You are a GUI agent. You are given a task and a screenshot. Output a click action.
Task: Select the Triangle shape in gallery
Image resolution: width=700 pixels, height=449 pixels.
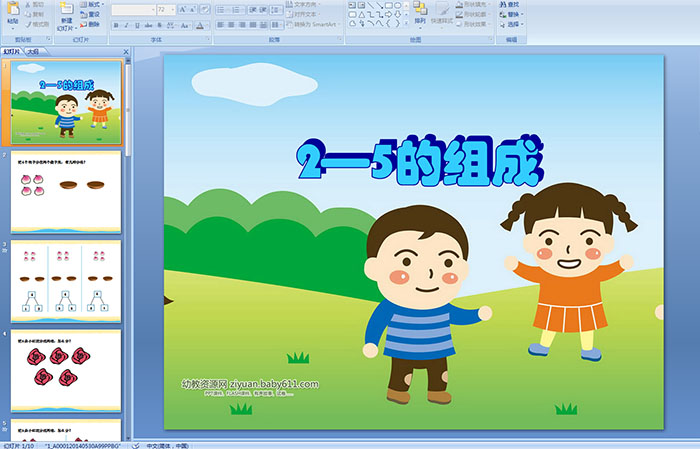coord(362,14)
